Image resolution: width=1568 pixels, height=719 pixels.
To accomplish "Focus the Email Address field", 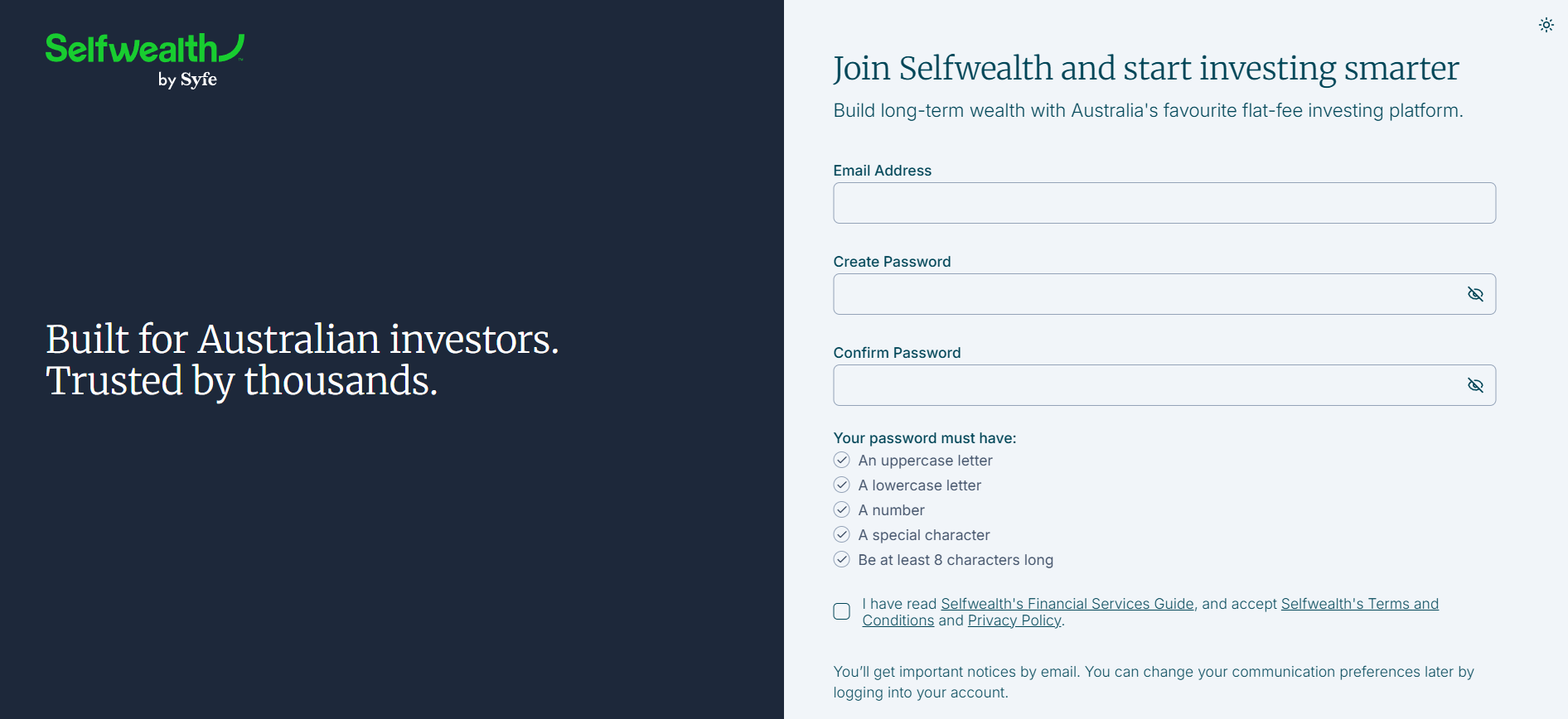I will [1164, 203].
